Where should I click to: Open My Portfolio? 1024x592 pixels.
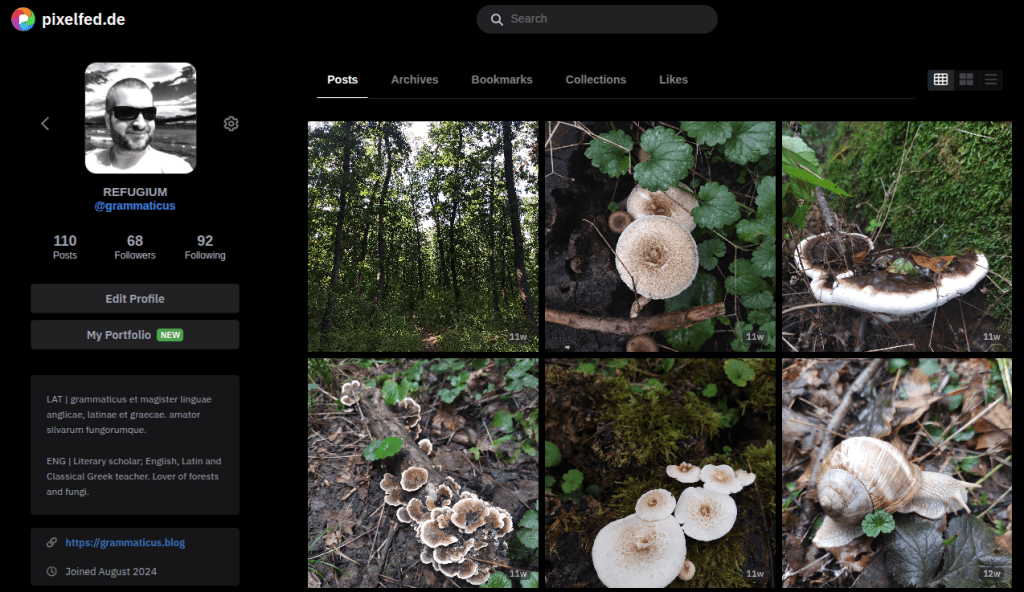tap(134, 335)
